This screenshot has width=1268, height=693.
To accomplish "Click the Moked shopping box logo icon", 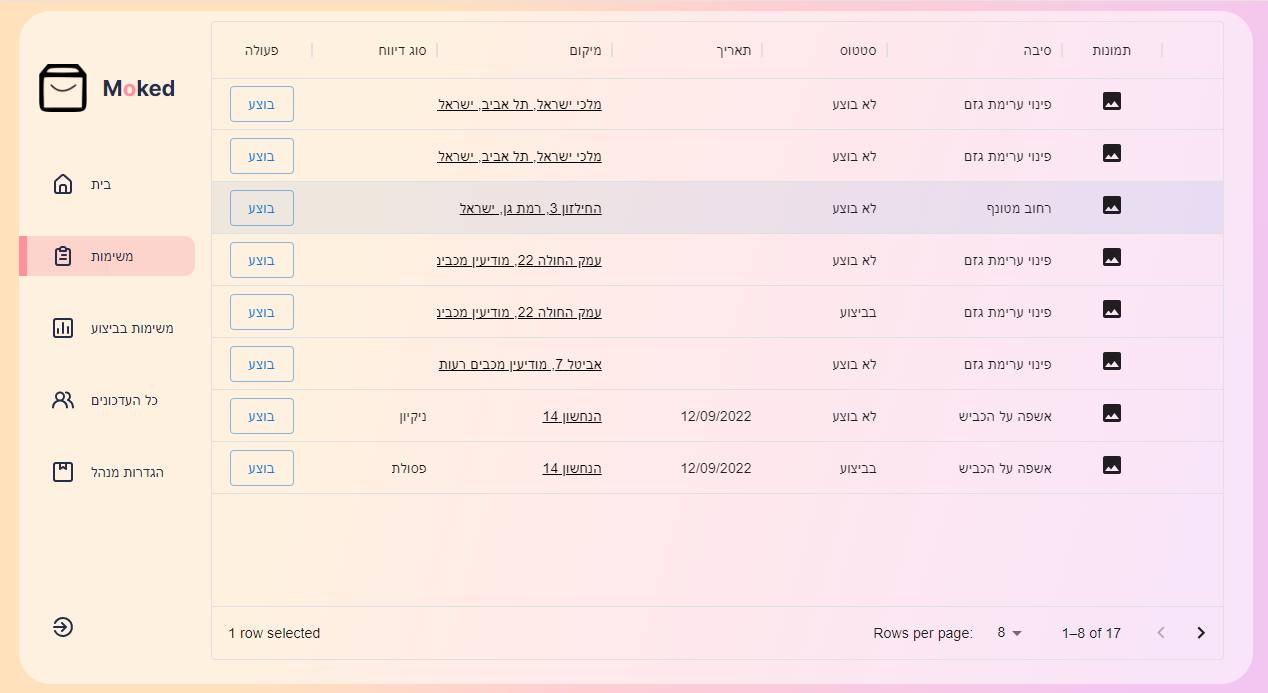I will [x=63, y=88].
